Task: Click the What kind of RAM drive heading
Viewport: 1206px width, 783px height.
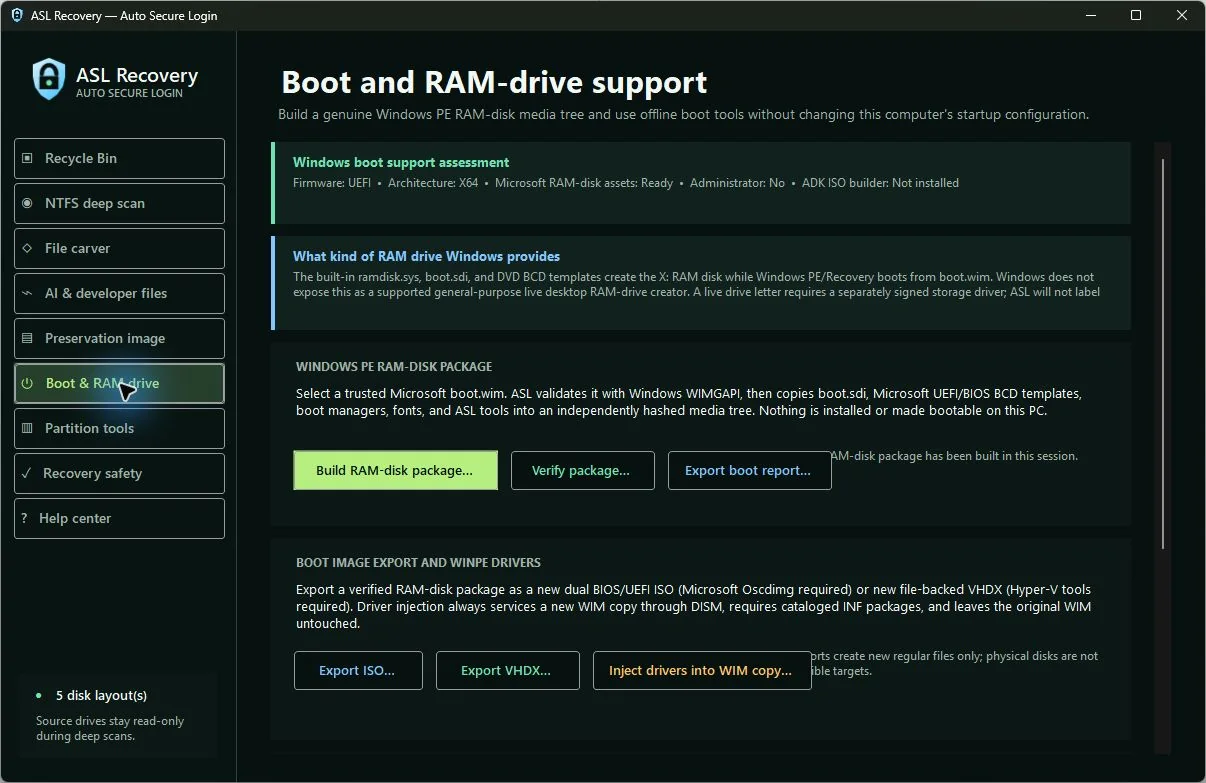Action: click(x=426, y=256)
